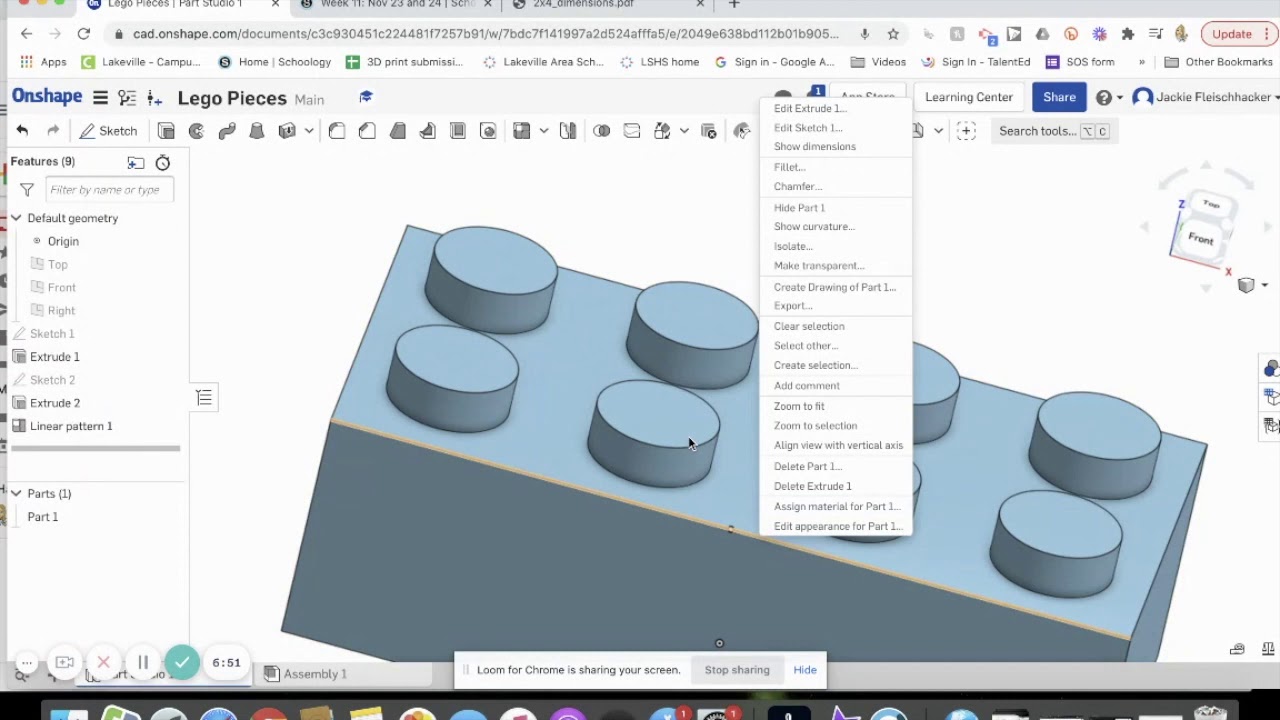Select the Revolve tool
The width and height of the screenshot is (1280, 720).
click(x=196, y=131)
